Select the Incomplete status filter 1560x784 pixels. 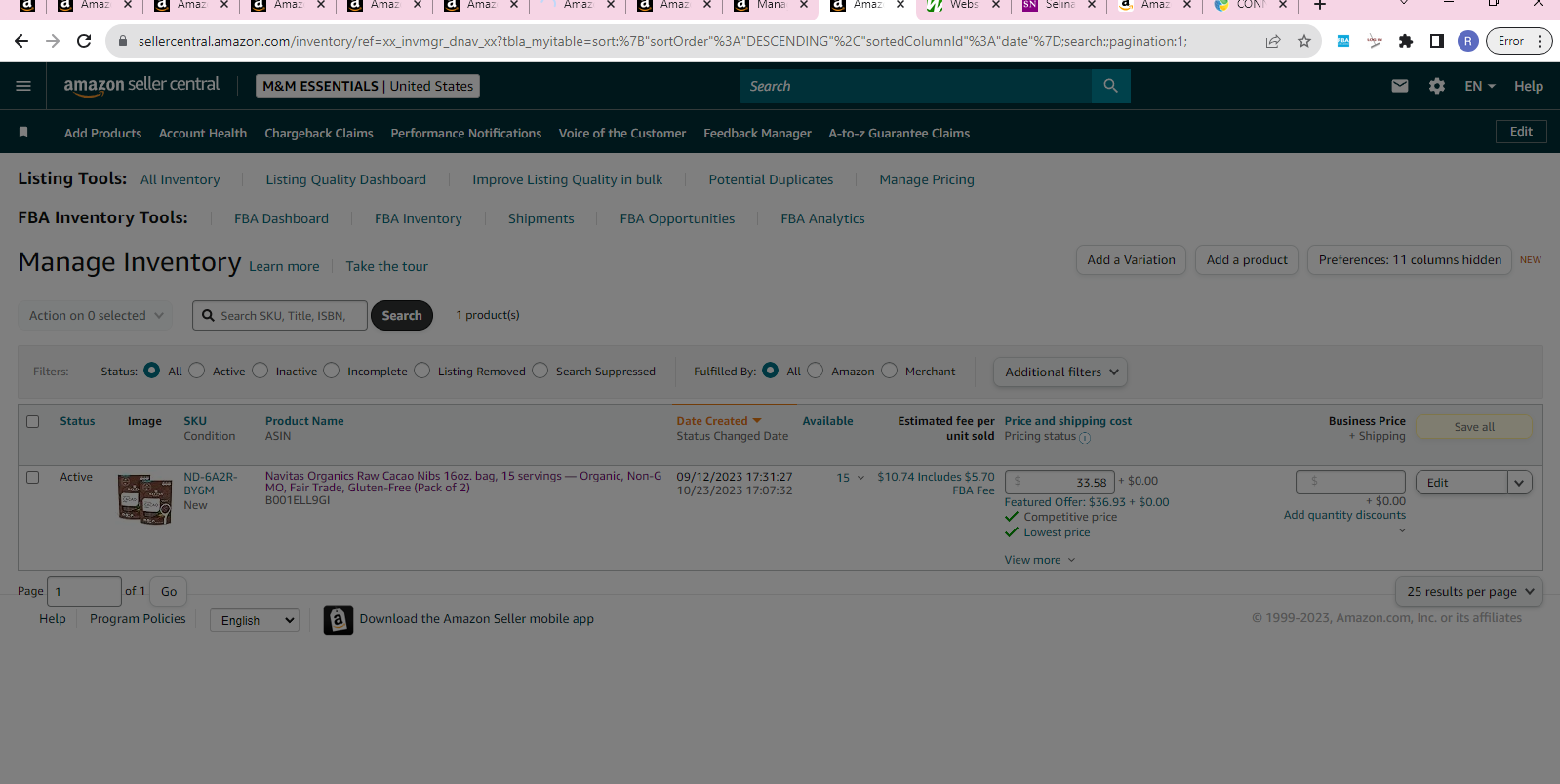[332, 371]
